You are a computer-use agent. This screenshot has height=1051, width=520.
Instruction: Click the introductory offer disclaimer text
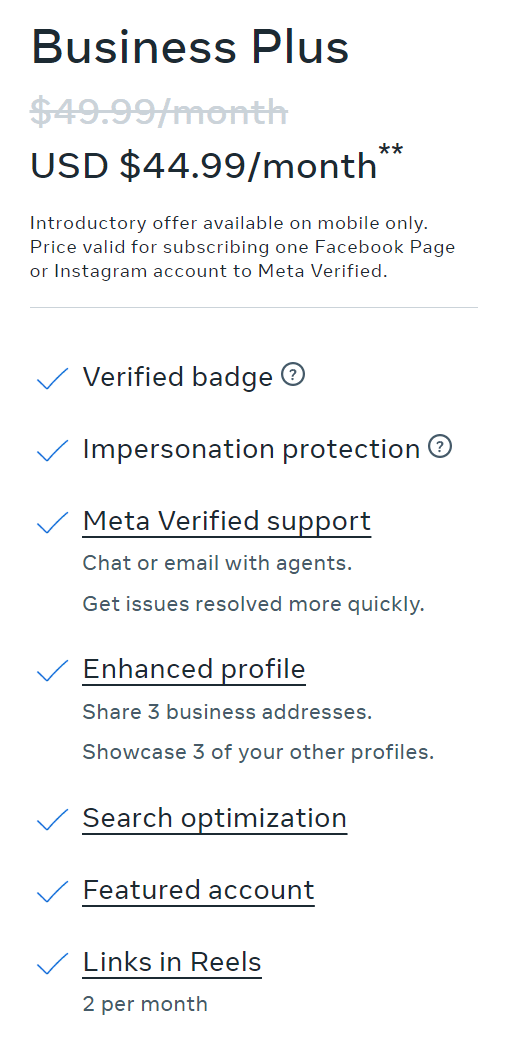click(243, 247)
